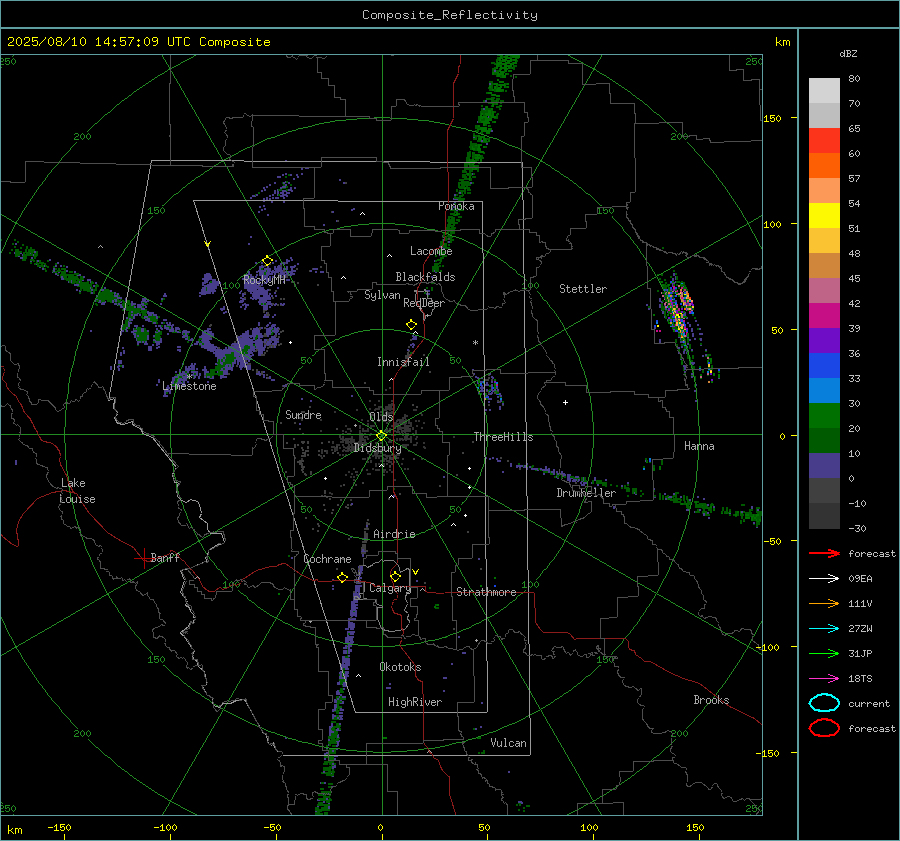
Task: Click the cyan 27ZW arrow icon
Action: tap(824, 629)
